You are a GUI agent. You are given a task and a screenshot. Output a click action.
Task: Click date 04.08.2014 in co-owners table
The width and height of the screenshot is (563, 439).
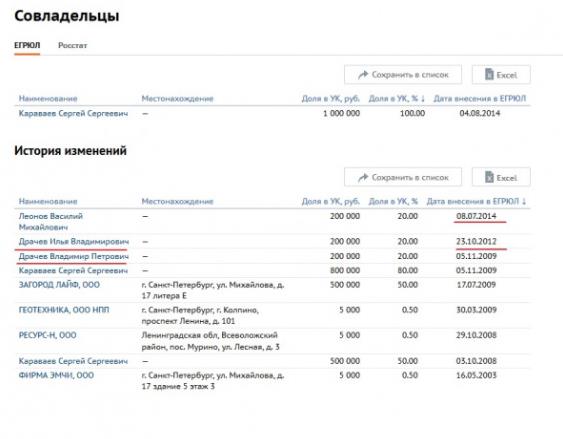click(x=480, y=113)
